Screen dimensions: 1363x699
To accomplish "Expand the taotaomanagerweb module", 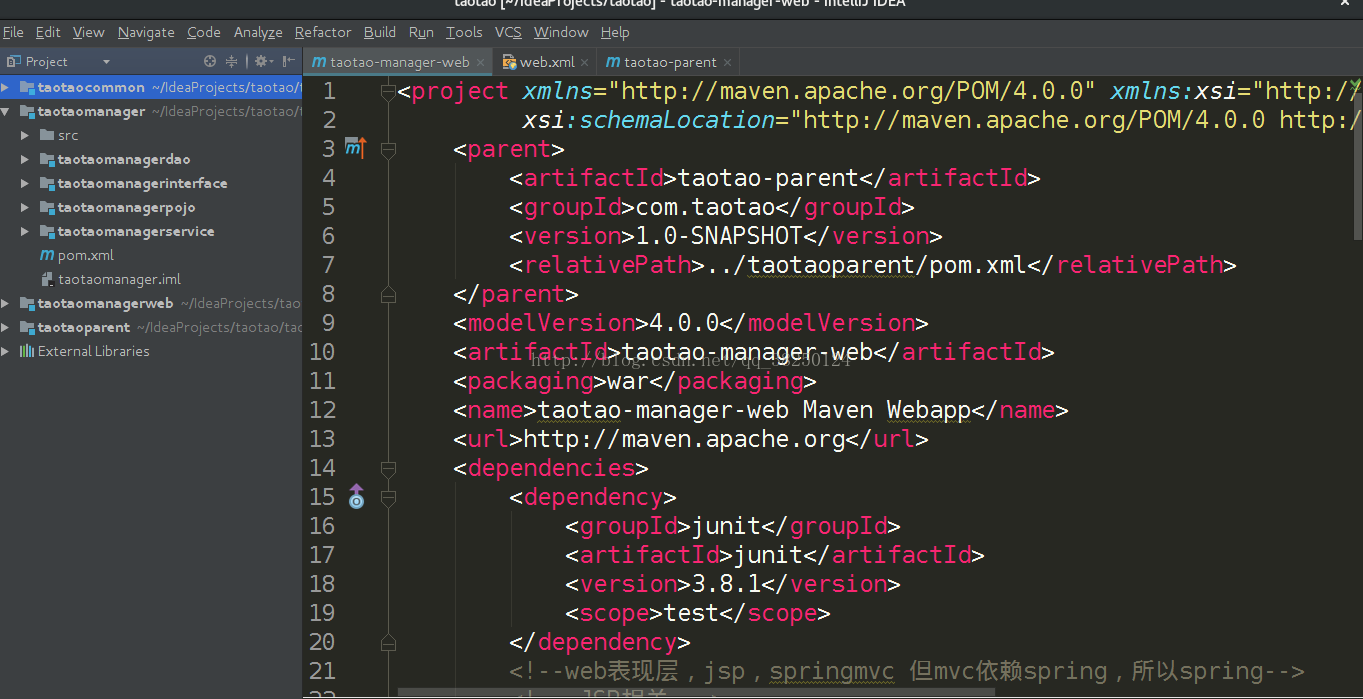I will (x=6, y=303).
